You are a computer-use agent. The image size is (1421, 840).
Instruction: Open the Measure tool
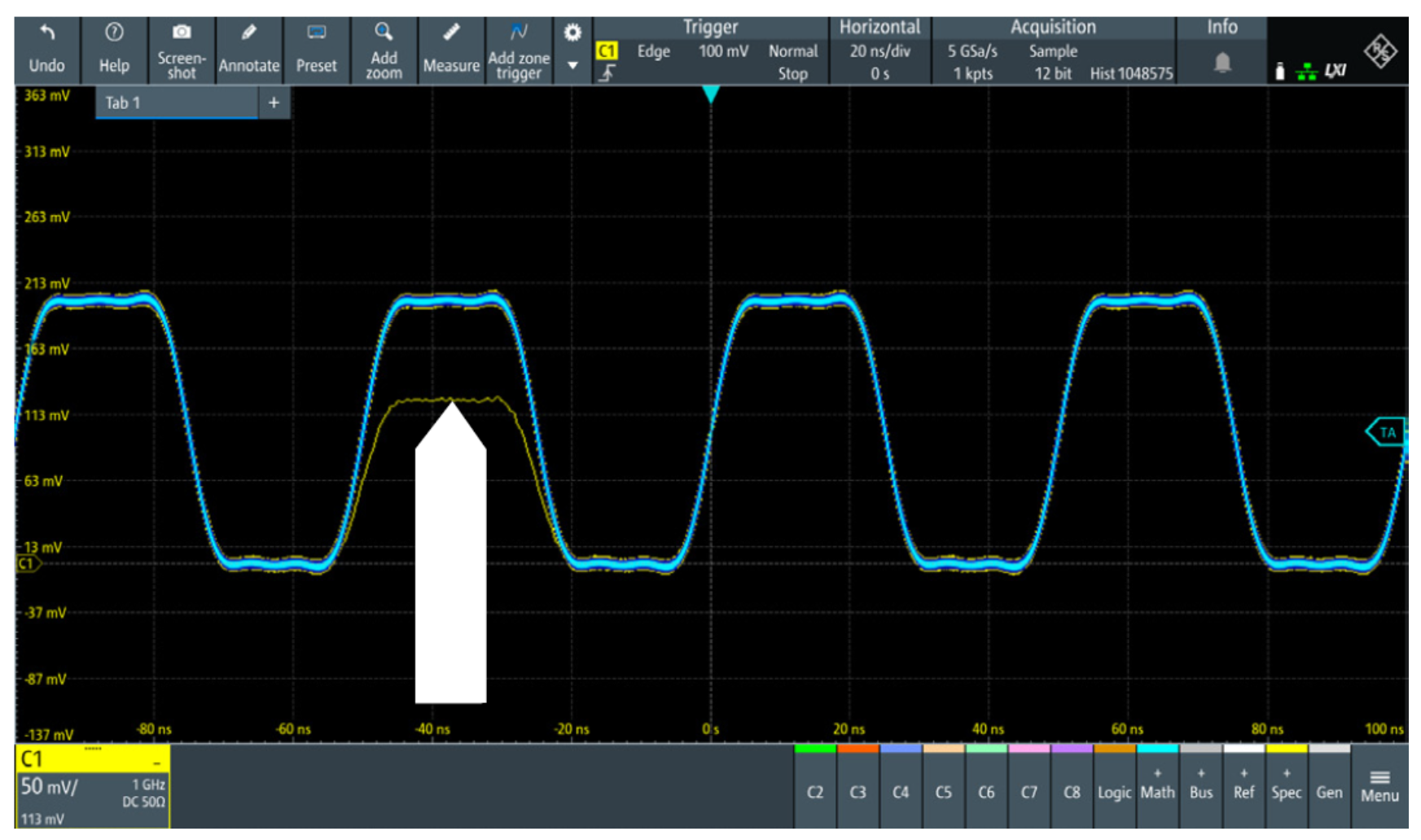450,33
